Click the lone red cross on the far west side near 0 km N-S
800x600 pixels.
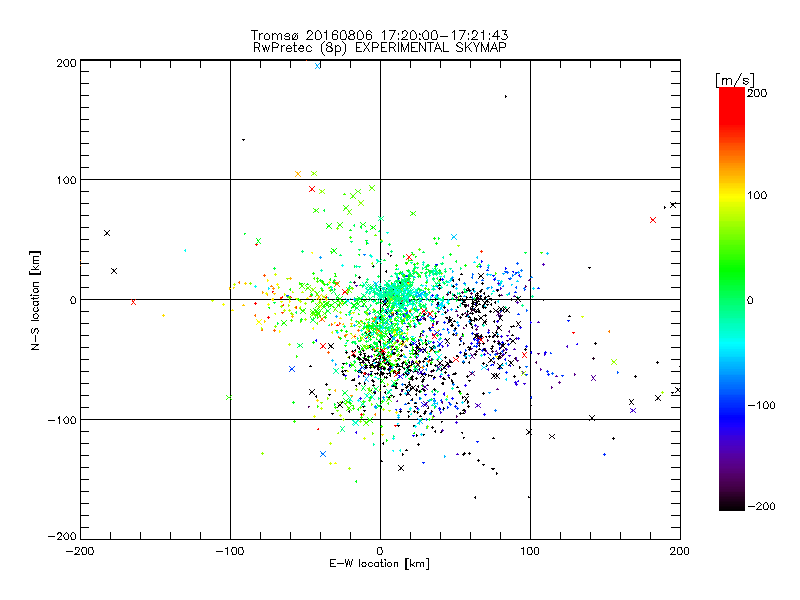point(133,303)
